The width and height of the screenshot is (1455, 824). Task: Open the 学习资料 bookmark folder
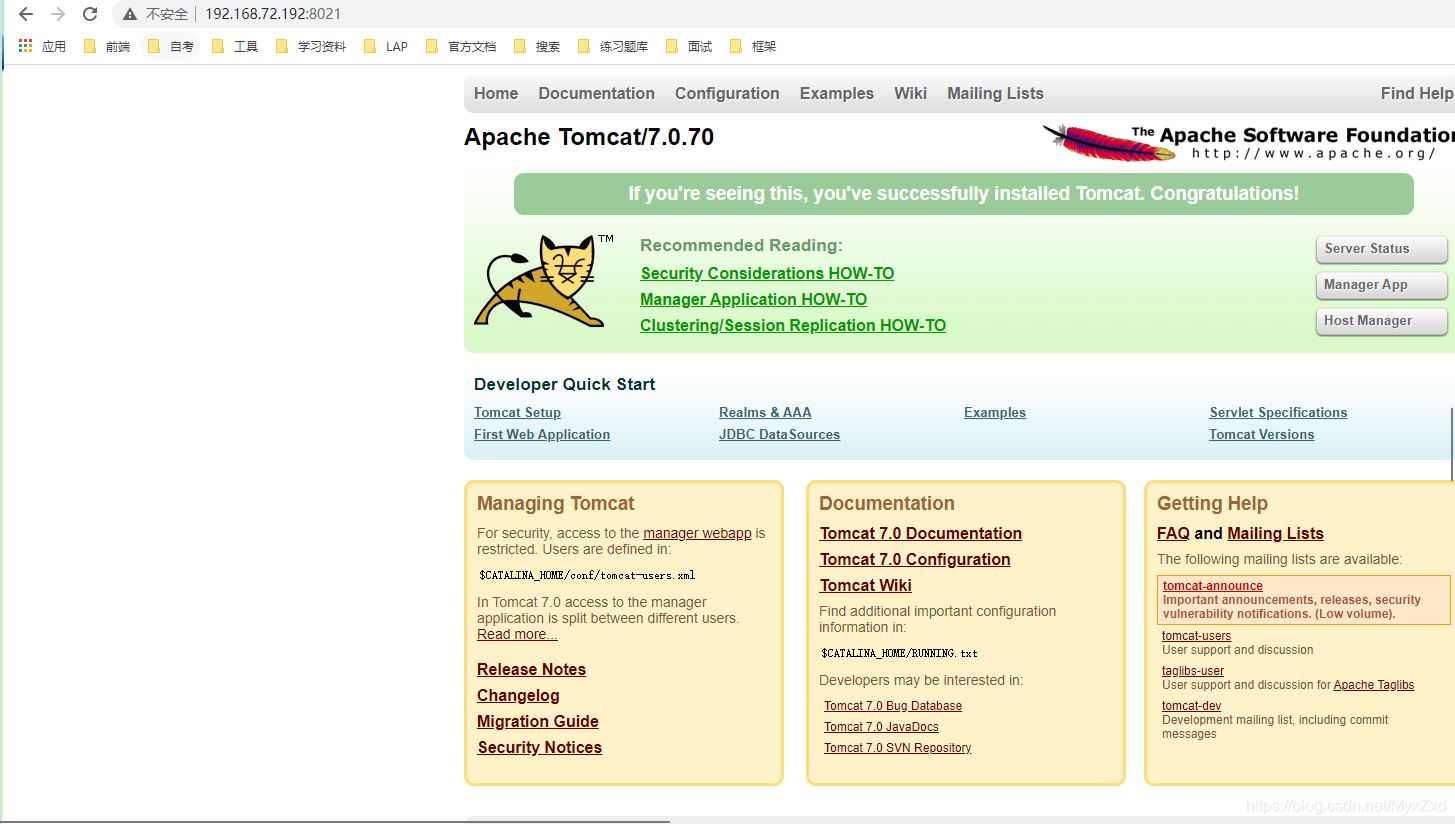click(310, 46)
